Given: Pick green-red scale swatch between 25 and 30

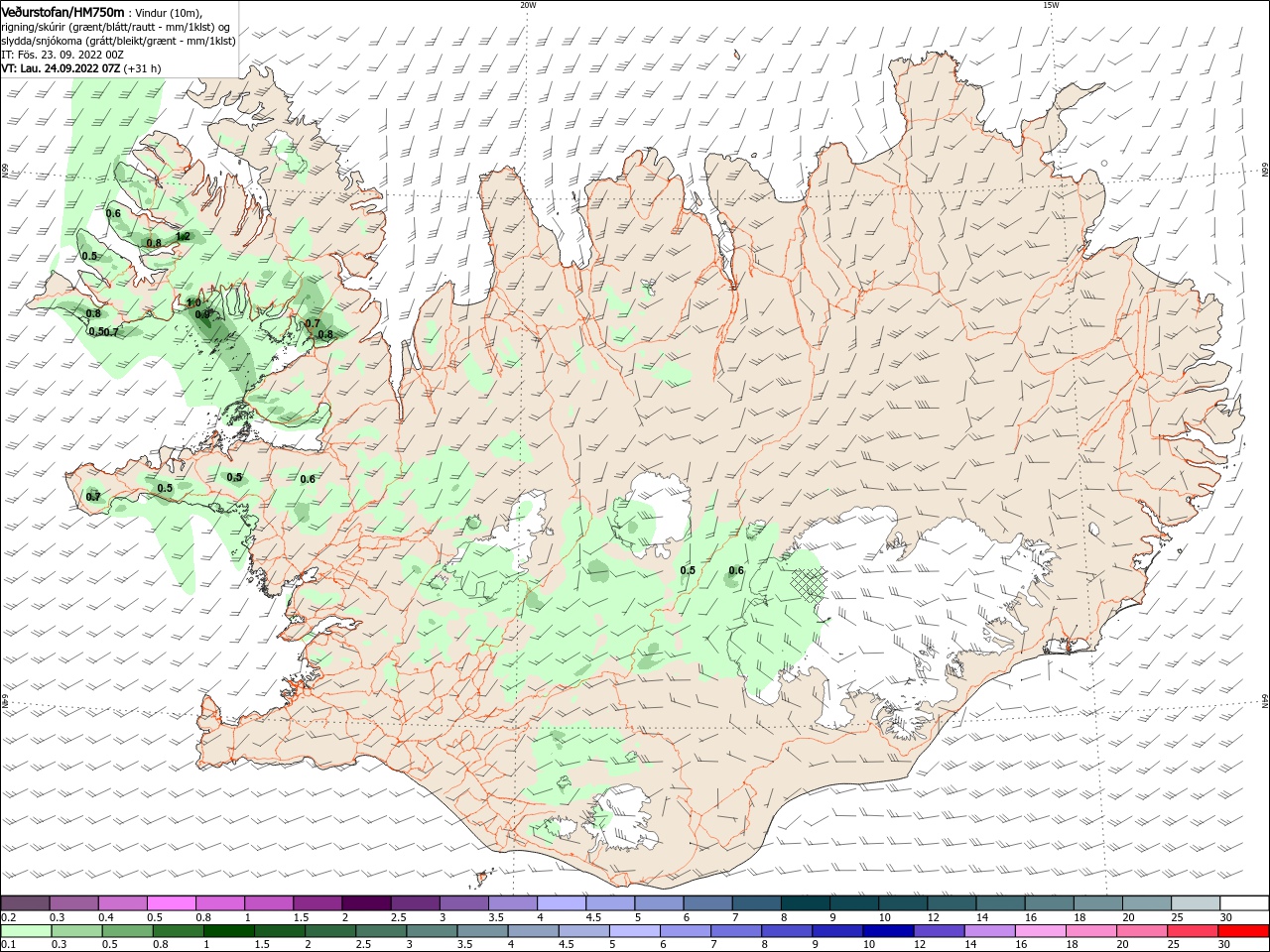Looking at the screenshot, I should 1194,931.
